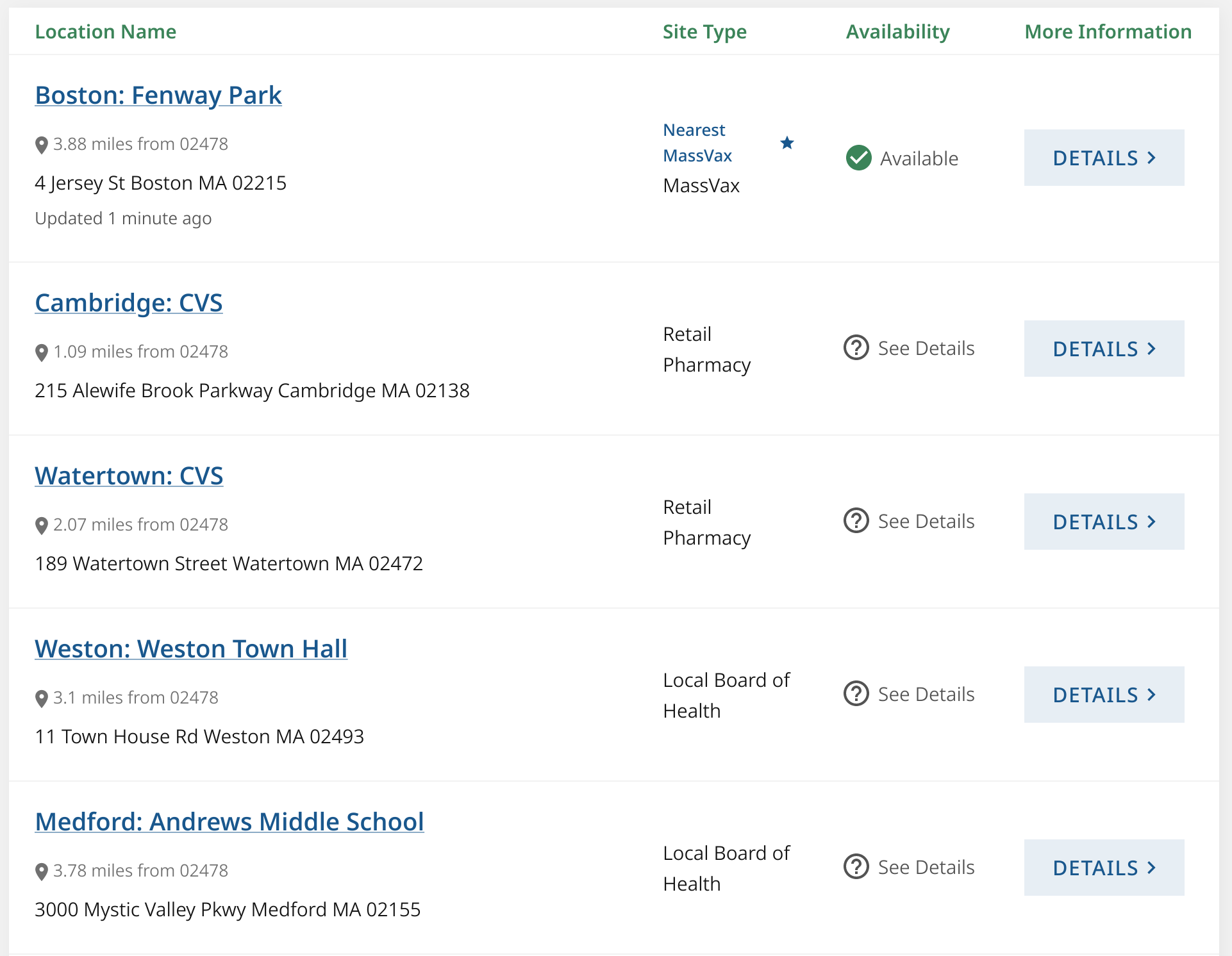Open the Cambridge: CVS location link
Viewport: 1232px width, 956px height.
pyautogui.click(x=129, y=303)
